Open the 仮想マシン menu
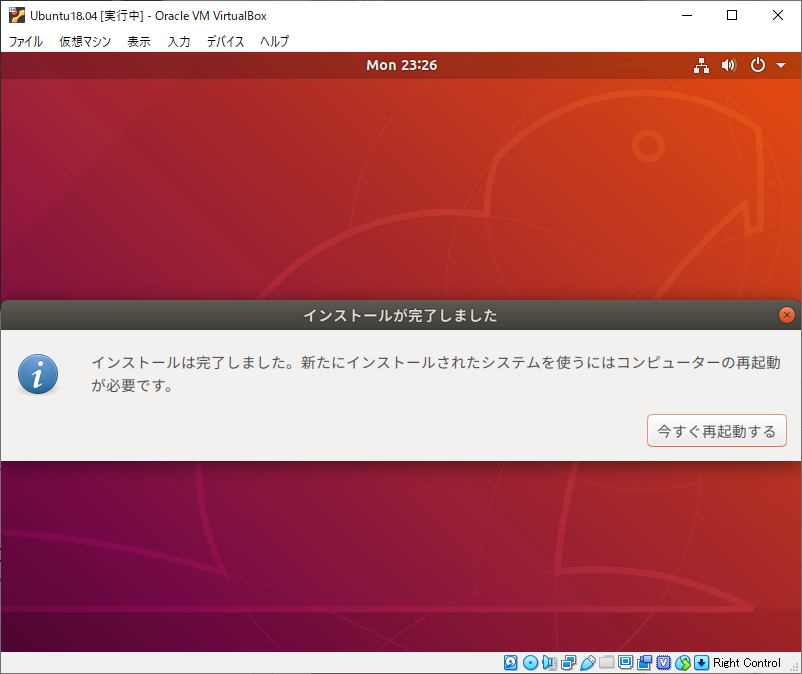 (85, 41)
